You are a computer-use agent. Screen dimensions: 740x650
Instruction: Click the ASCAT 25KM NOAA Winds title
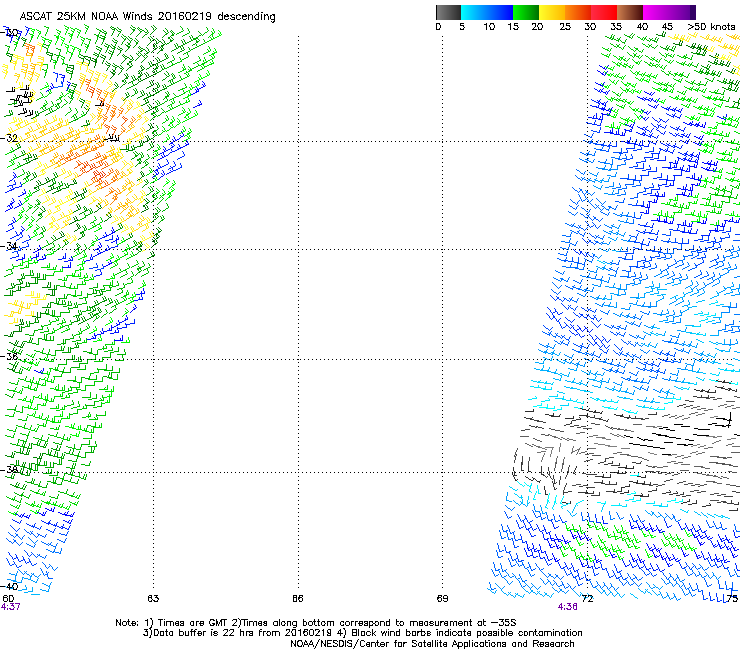click(x=147, y=16)
